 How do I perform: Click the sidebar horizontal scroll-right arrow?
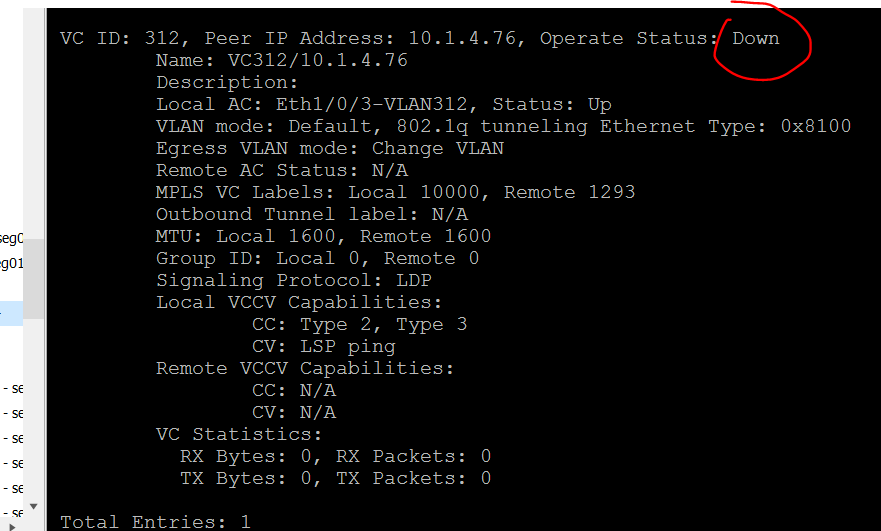pyautogui.click(x=12, y=527)
